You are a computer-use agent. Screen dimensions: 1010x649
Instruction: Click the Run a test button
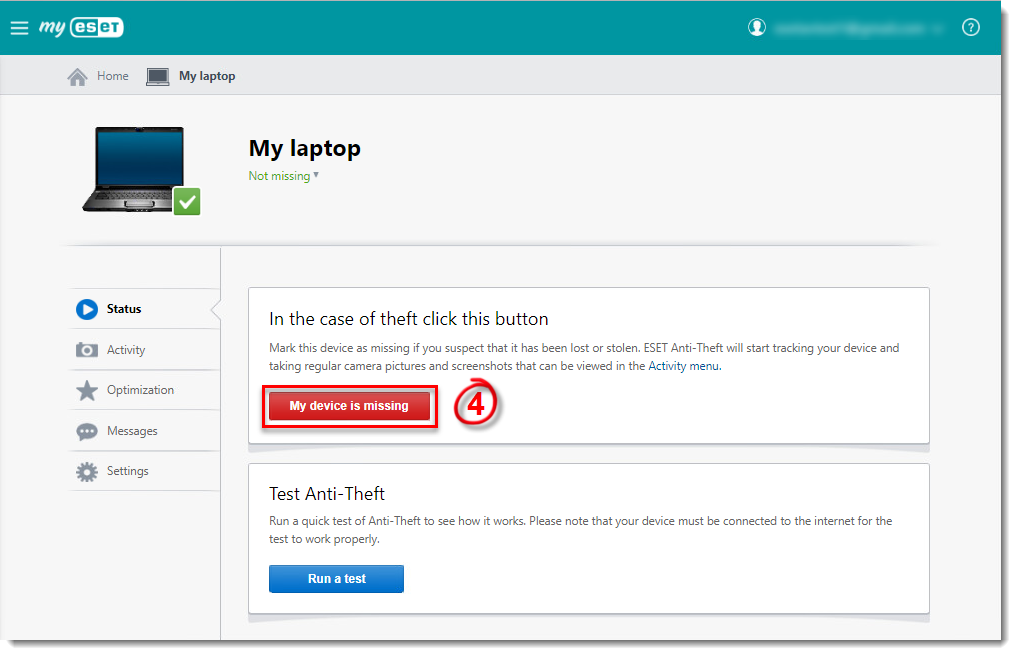(336, 579)
